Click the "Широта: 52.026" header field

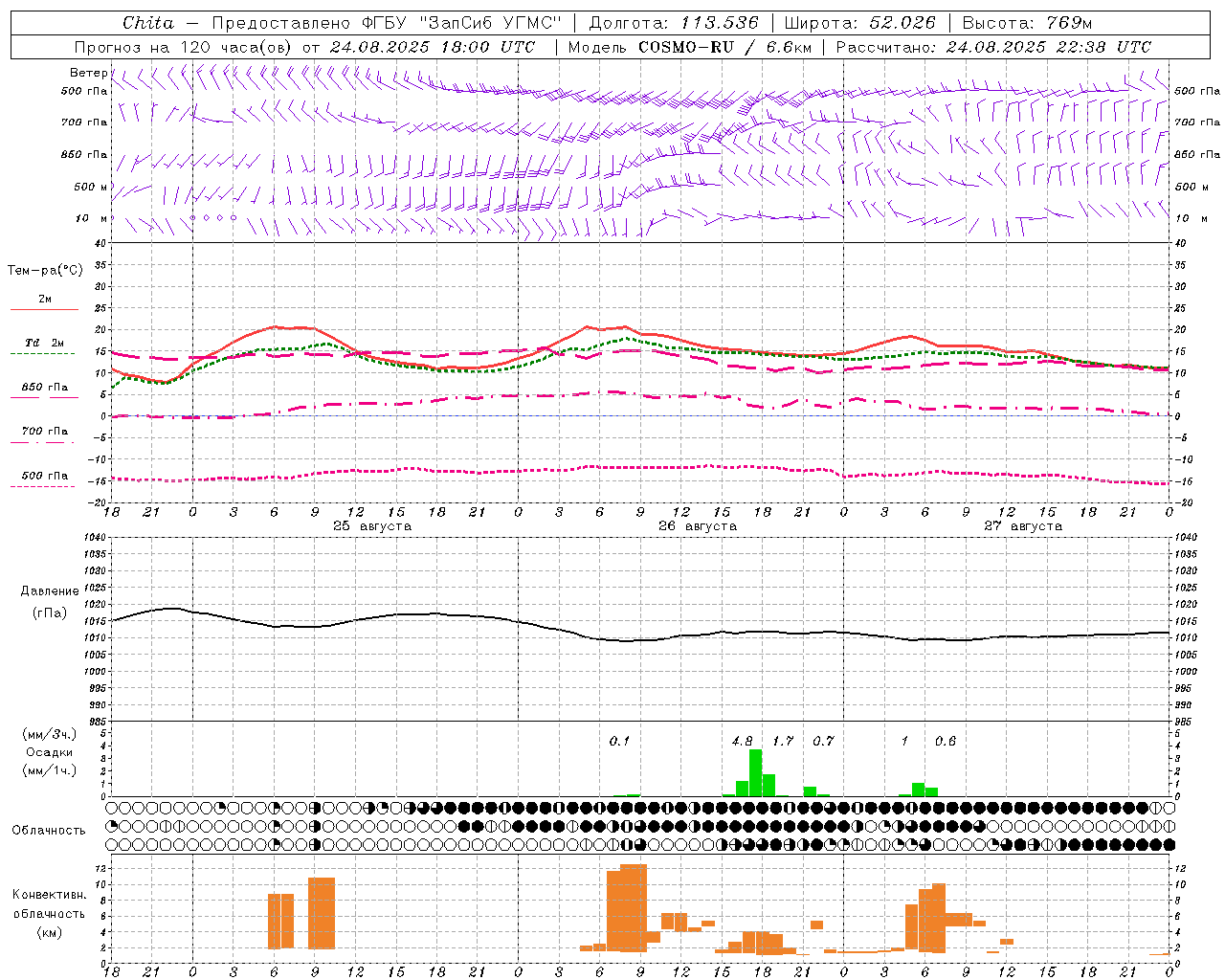click(x=859, y=23)
